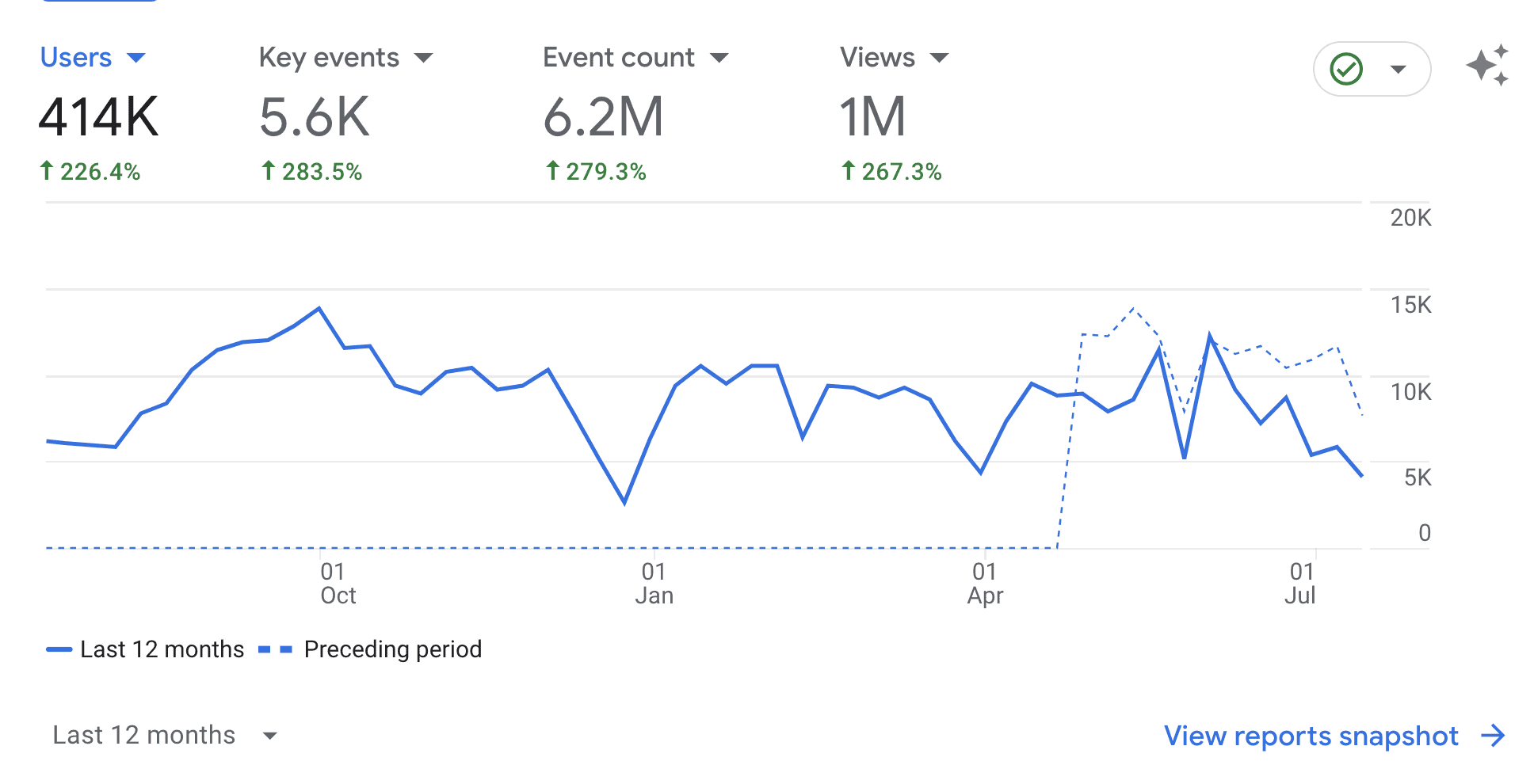Click the 414K users value
Image resolution: width=1534 pixels, height=784 pixels.
[x=99, y=117]
